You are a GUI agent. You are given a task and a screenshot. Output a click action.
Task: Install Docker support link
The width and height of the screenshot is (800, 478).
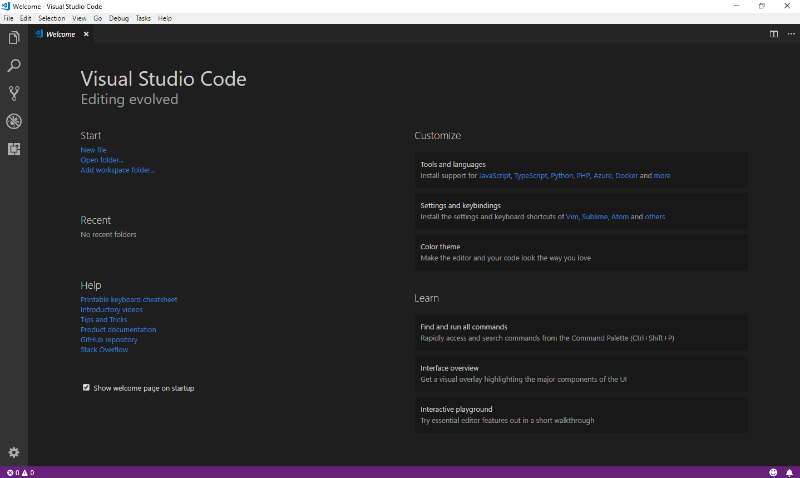[627, 175]
